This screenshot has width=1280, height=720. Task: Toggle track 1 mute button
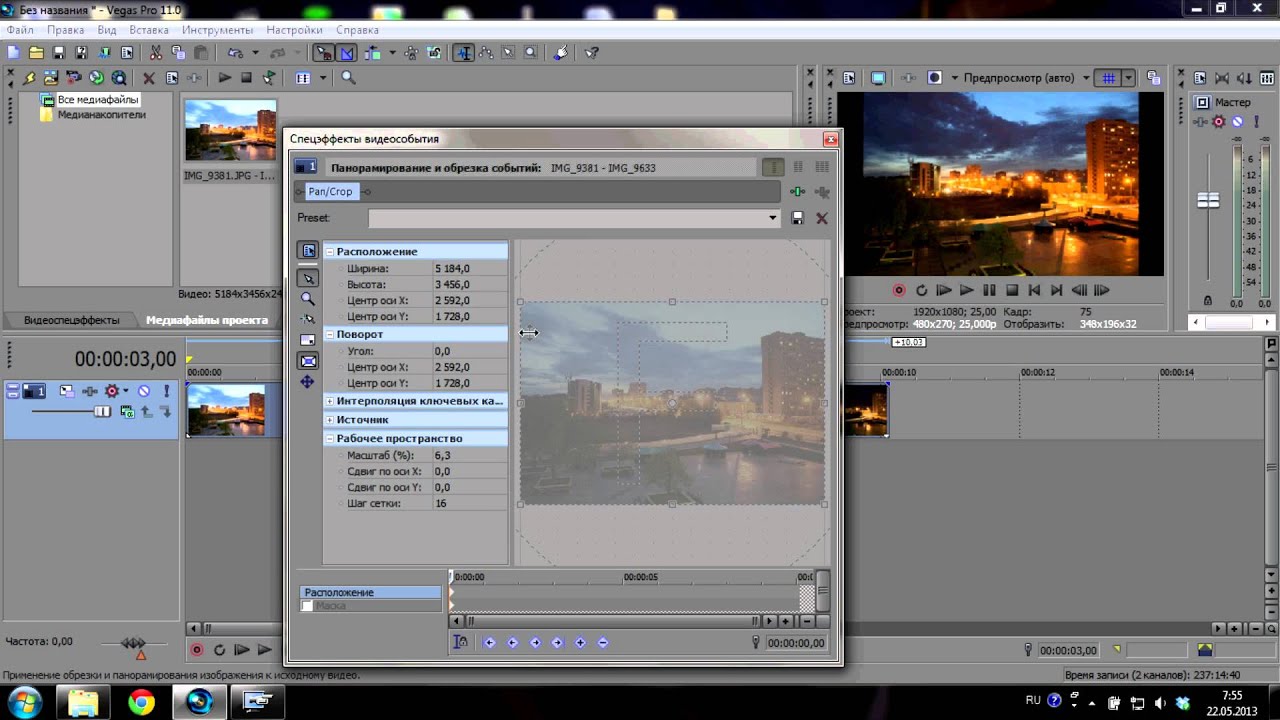pos(144,391)
